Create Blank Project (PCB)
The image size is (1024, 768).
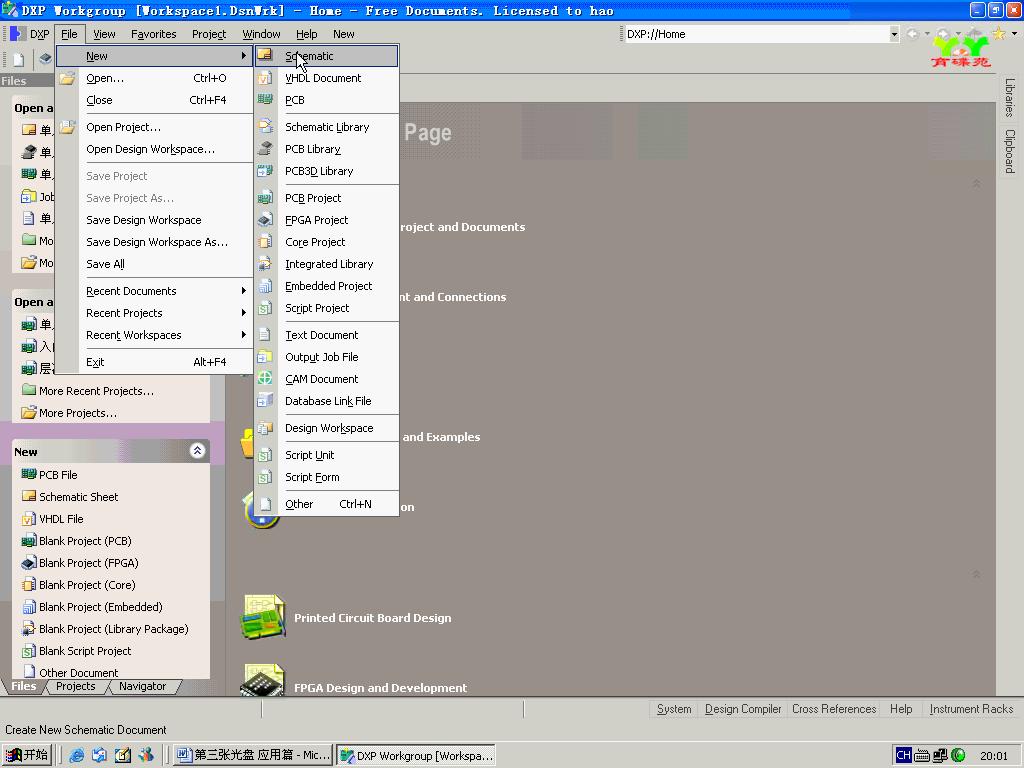coord(85,541)
